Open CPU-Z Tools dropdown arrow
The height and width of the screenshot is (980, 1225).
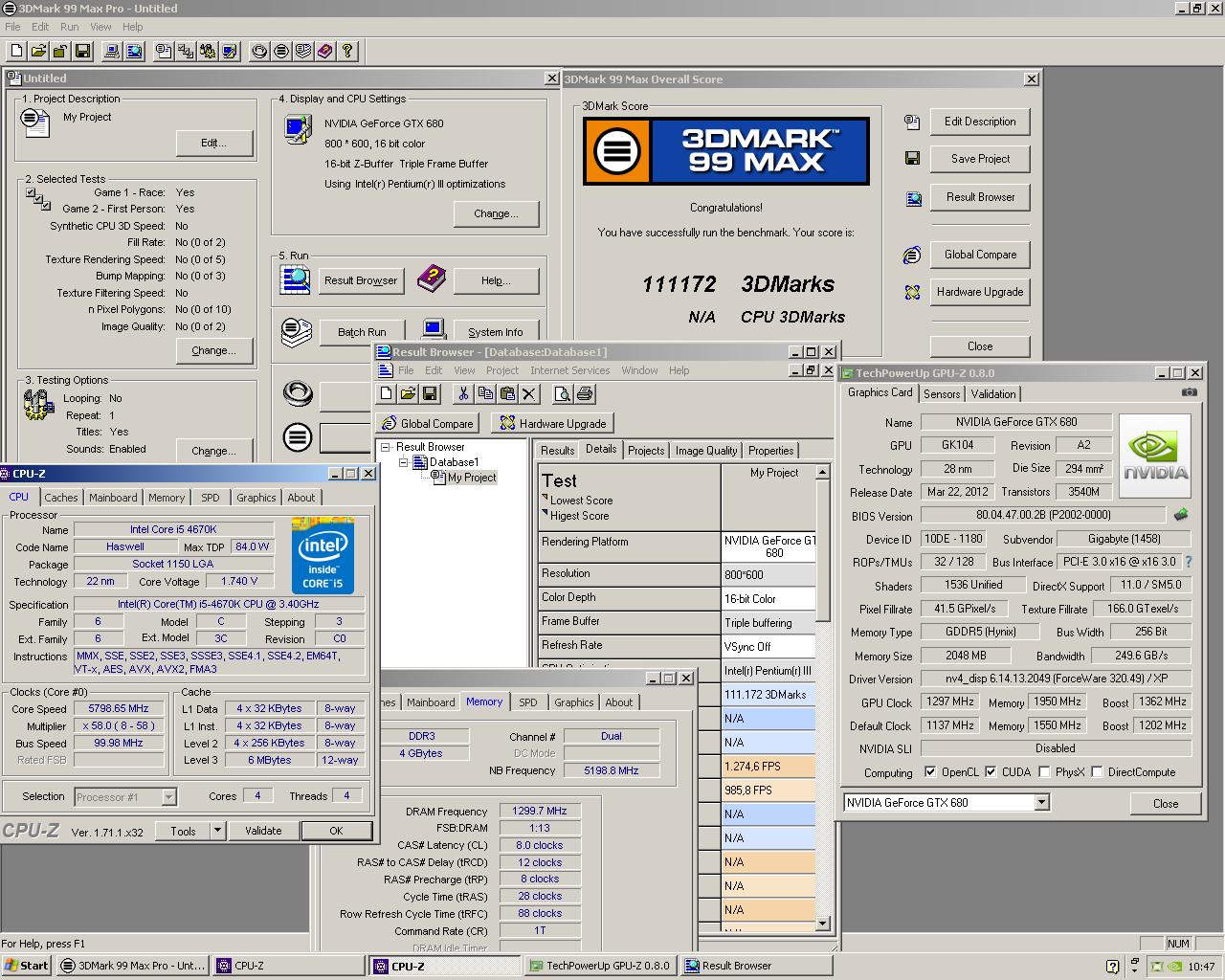(x=217, y=831)
